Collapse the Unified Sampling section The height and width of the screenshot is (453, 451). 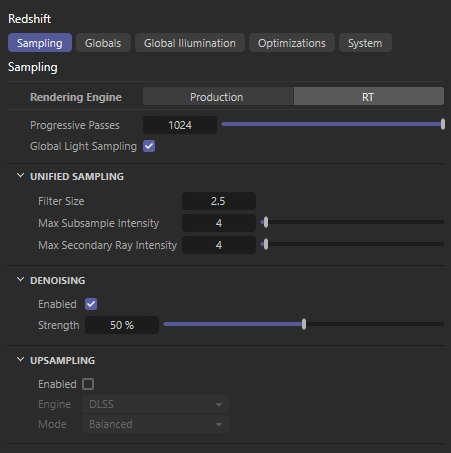20,176
